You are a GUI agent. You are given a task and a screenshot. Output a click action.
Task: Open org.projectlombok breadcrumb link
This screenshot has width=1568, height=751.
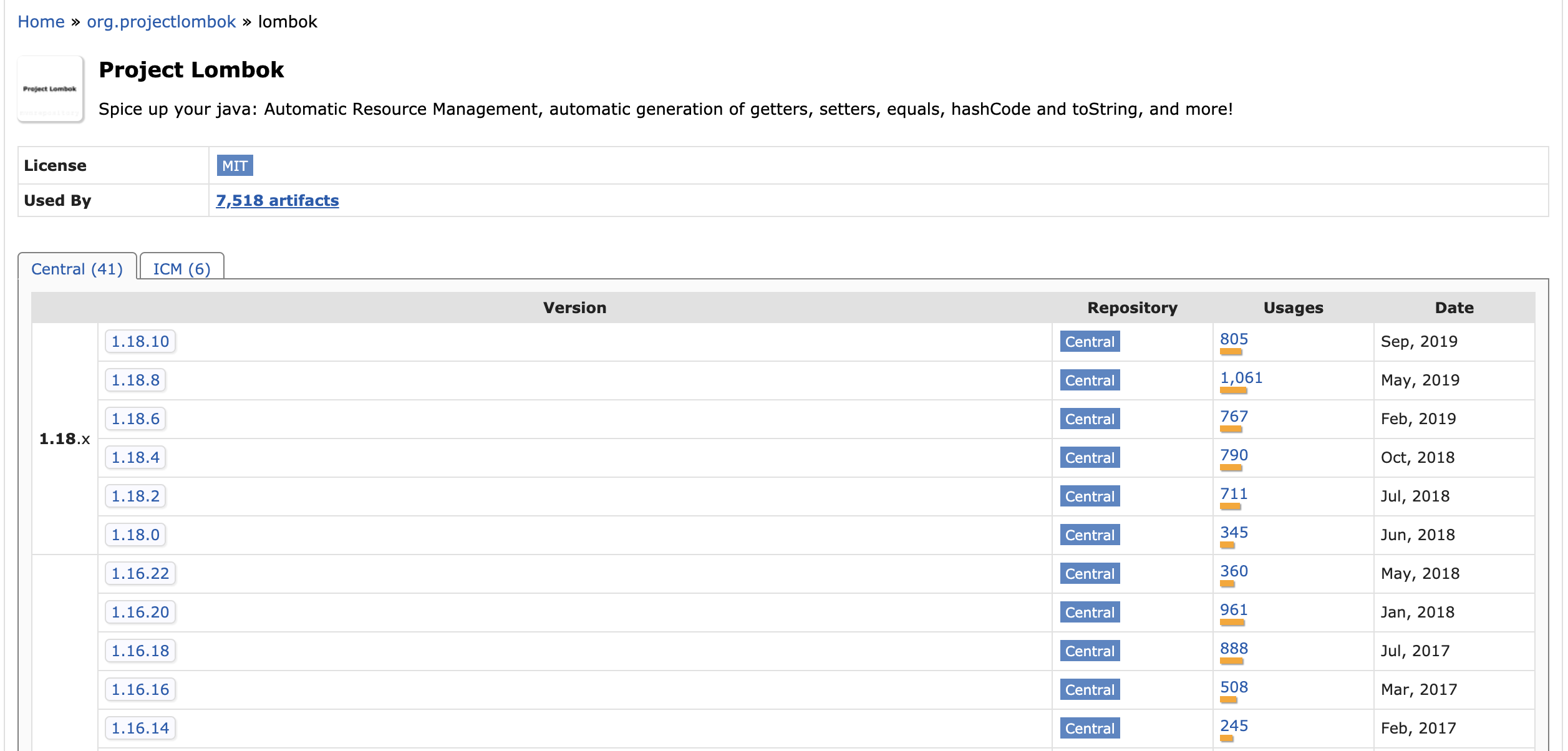click(x=161, y=22)
